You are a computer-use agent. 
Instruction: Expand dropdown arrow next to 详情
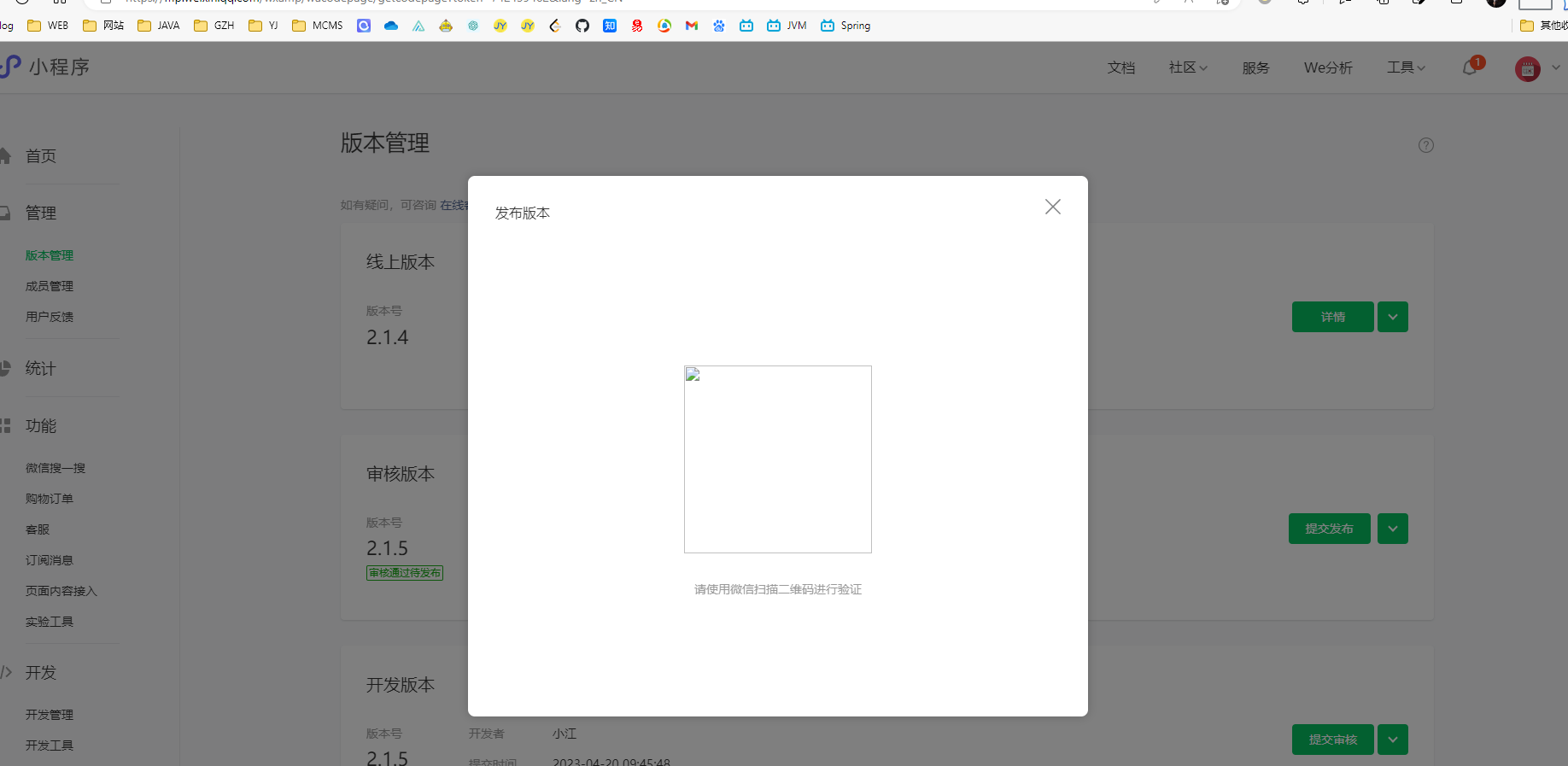tap(1393, 317)
